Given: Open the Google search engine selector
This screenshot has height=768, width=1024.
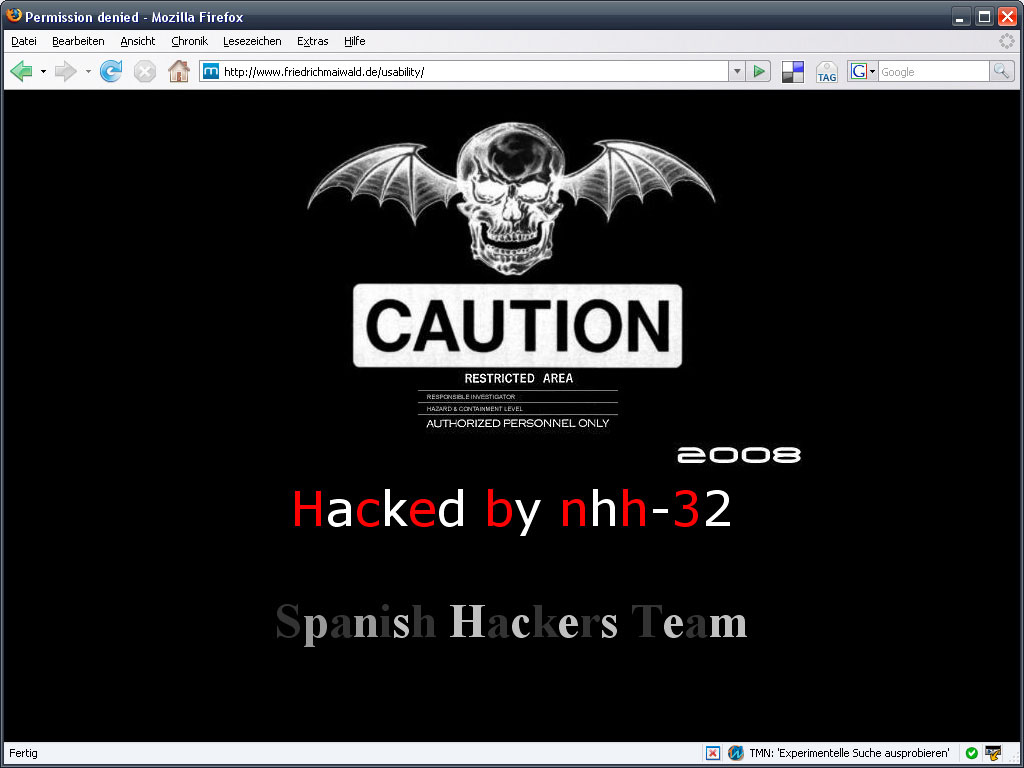Looking at the screenshot, I should pyautogui.click(x=863, y=71).
